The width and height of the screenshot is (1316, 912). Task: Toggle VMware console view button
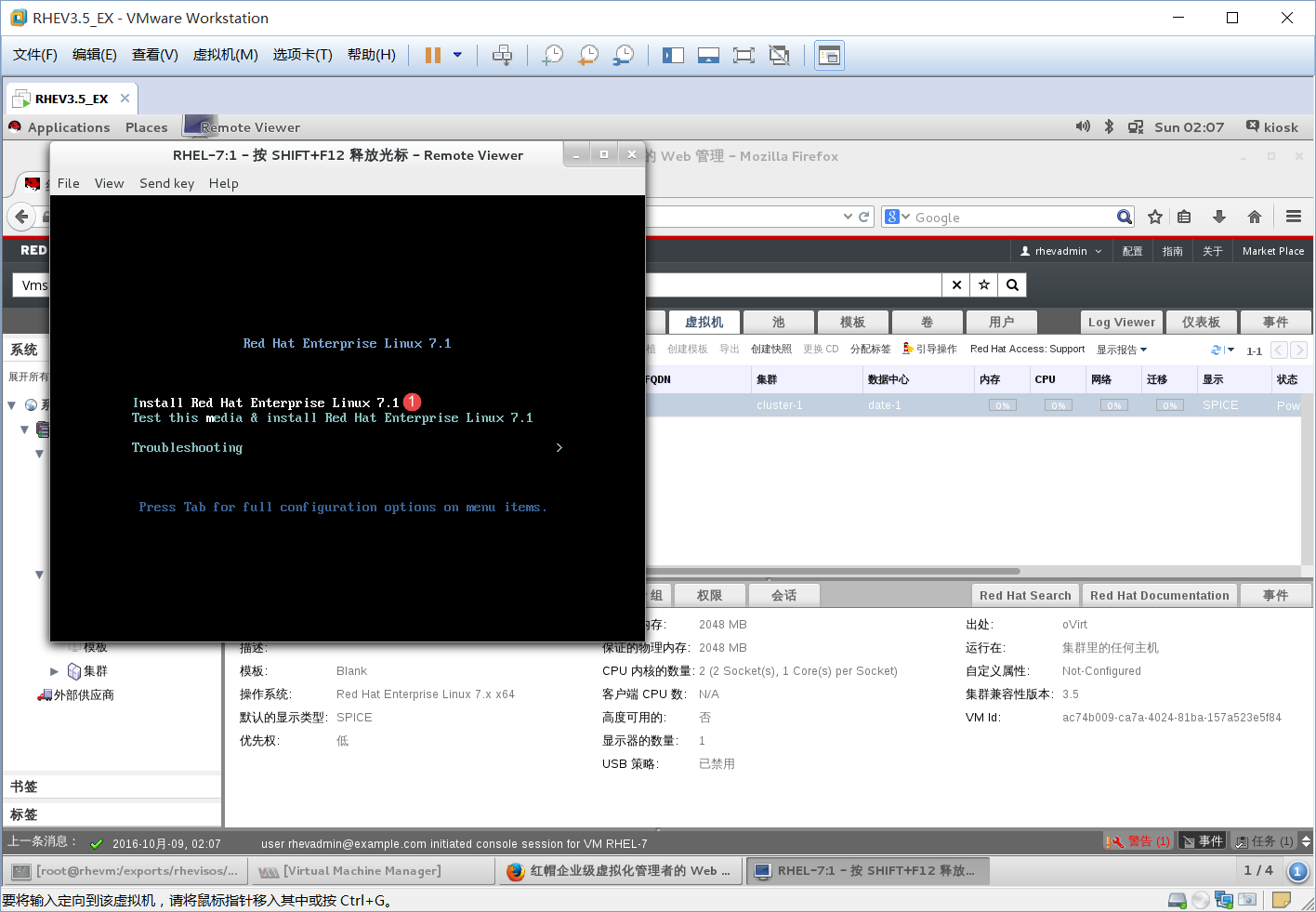829,55
